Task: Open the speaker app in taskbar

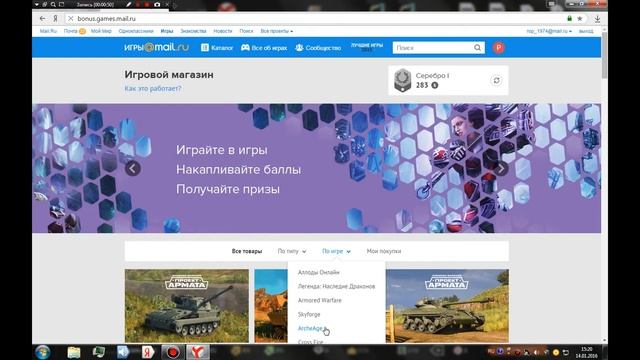Action: (123, 352)
